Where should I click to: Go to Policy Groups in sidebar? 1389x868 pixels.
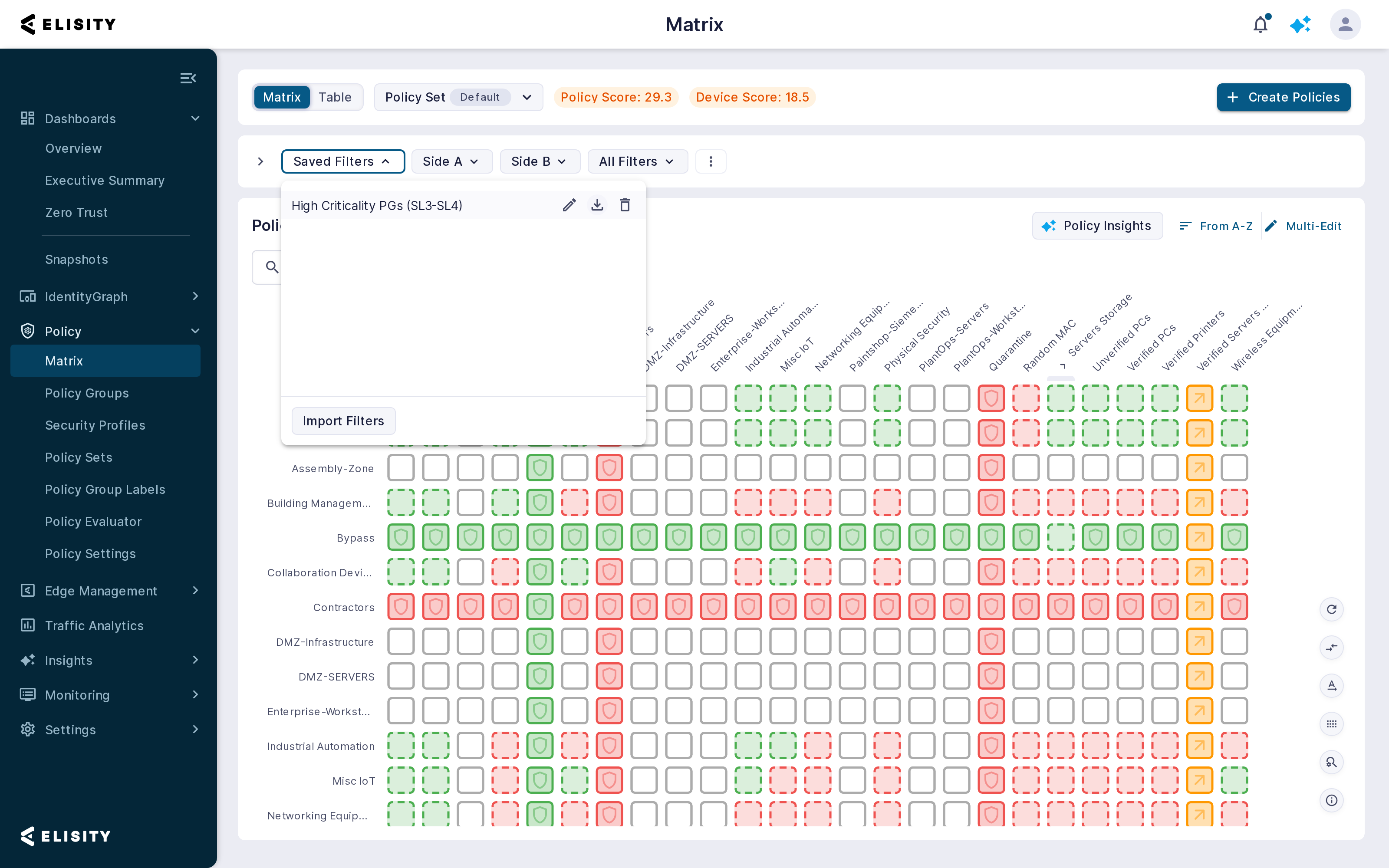tap(87, 393)
